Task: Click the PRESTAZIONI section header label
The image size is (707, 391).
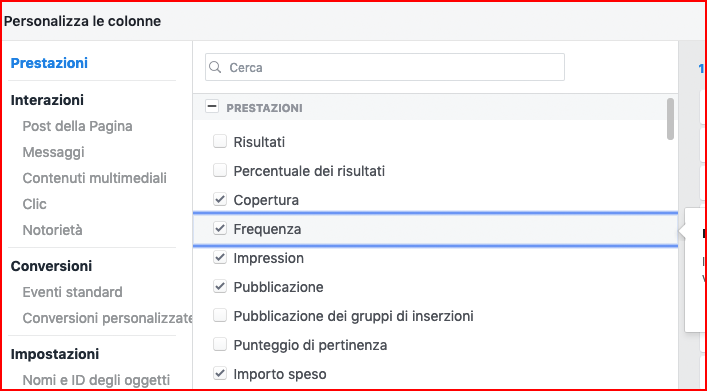Action: coord(264,108)
